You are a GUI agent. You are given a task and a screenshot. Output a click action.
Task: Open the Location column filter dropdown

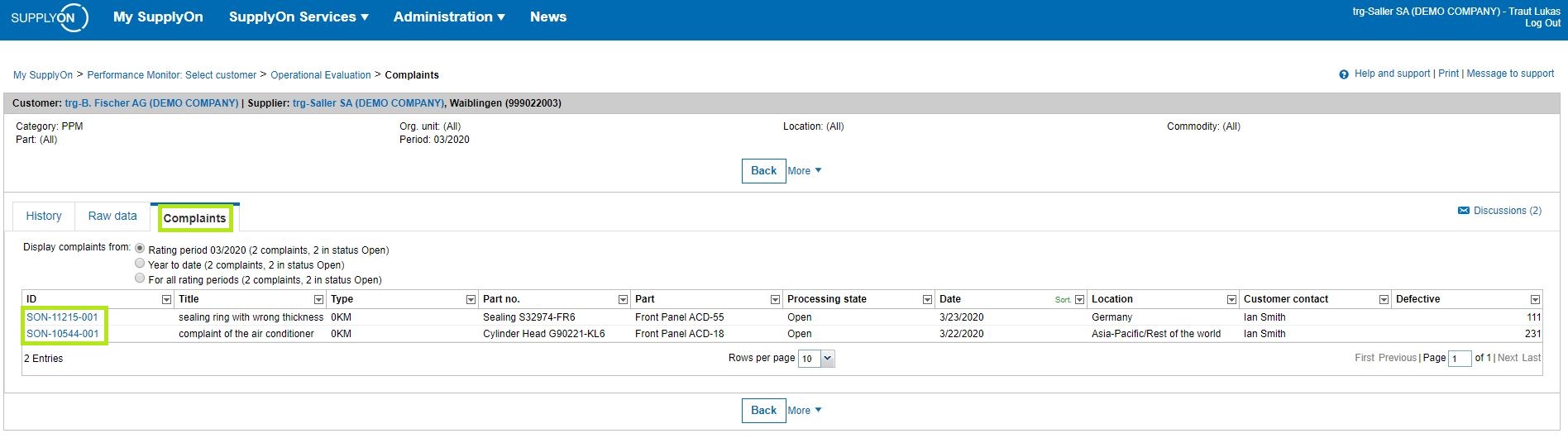click(x=1231, y=299)
